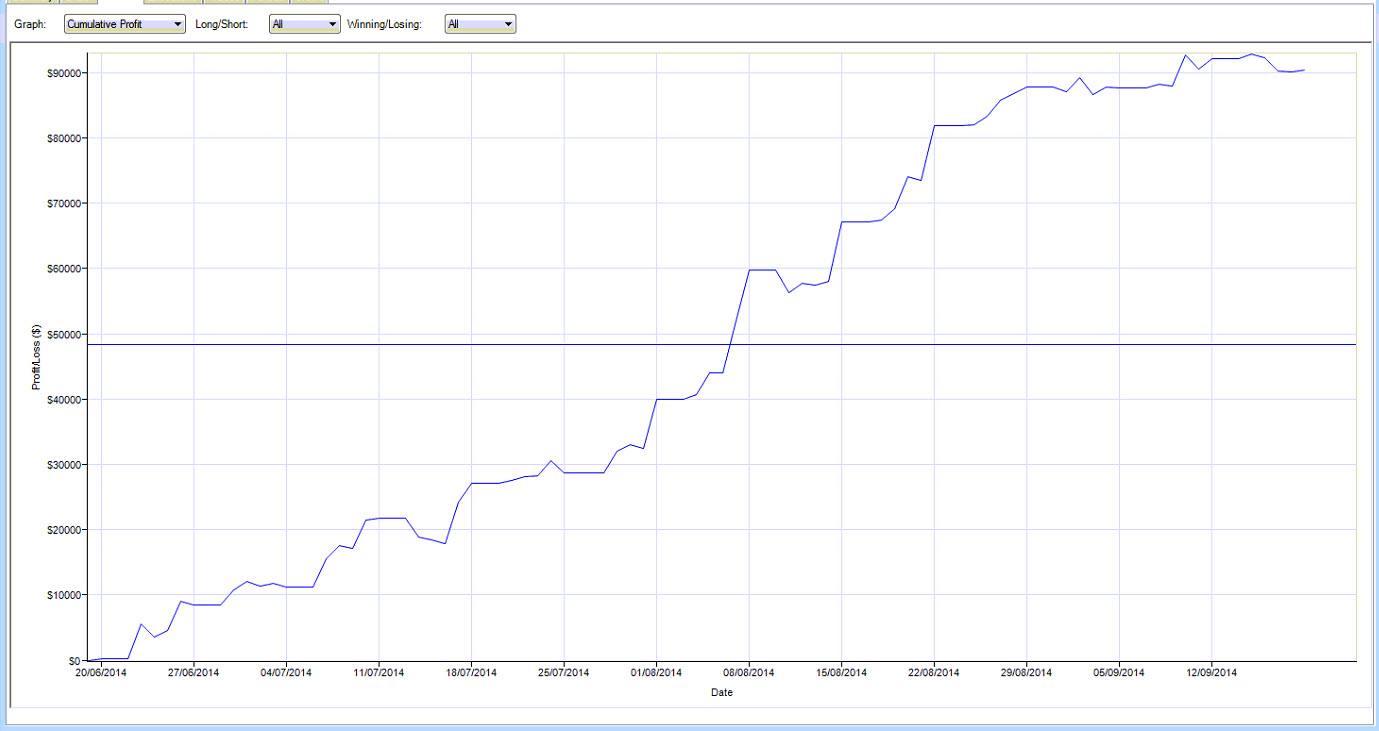
Task: Expand the Long/Short filter dropdown
Action: click(x=305, y=24)
